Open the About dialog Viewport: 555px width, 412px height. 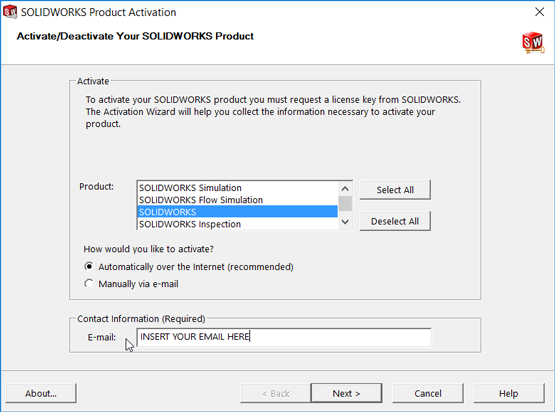(x=41, y=393)
